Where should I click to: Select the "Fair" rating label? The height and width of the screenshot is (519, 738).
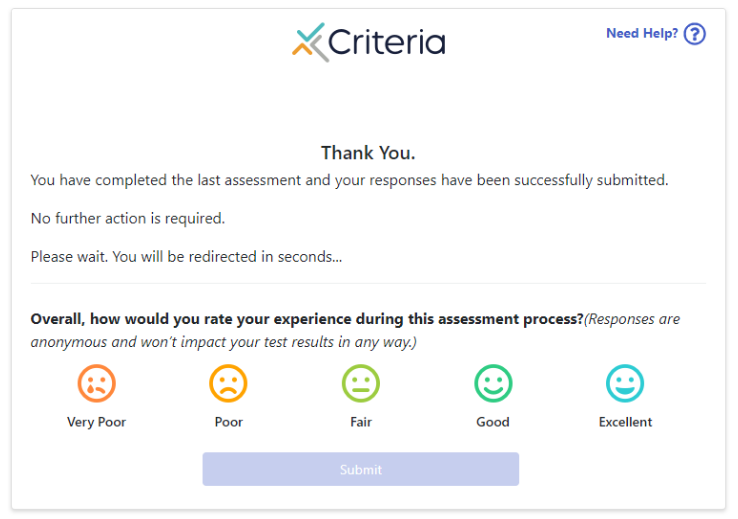(361, 422)
